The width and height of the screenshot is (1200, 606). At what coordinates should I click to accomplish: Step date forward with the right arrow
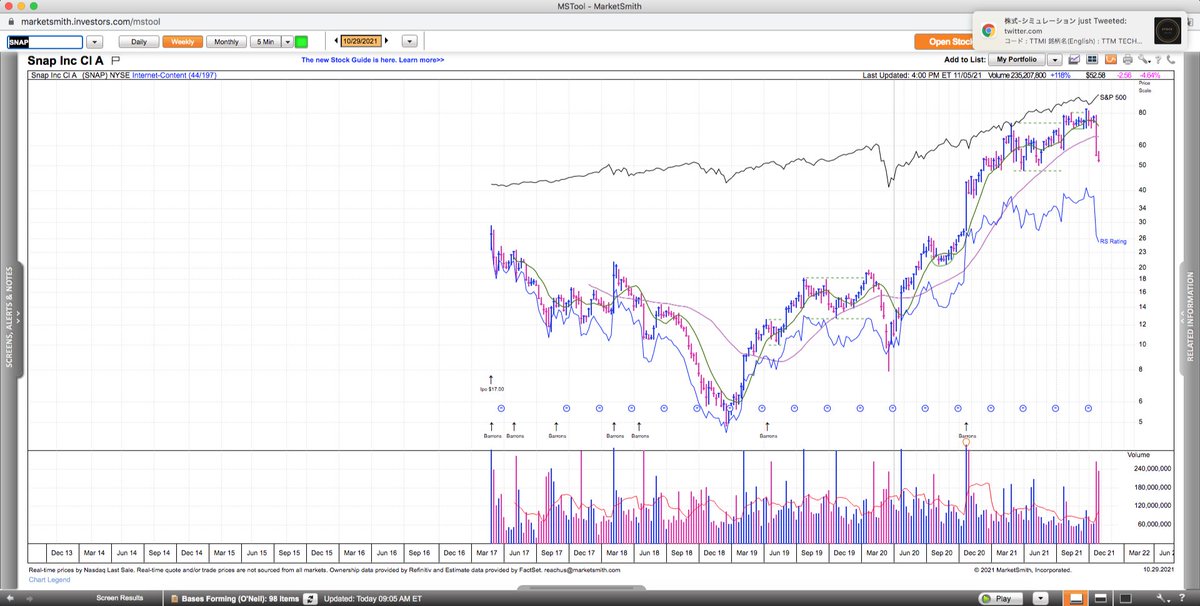[x=387, y=42]
